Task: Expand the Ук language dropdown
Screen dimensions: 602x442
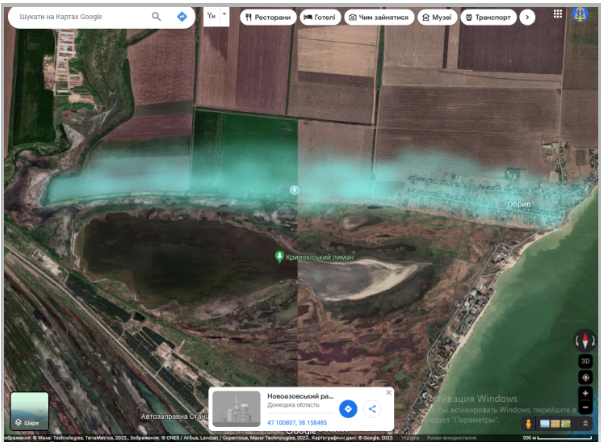Action: 215,17
